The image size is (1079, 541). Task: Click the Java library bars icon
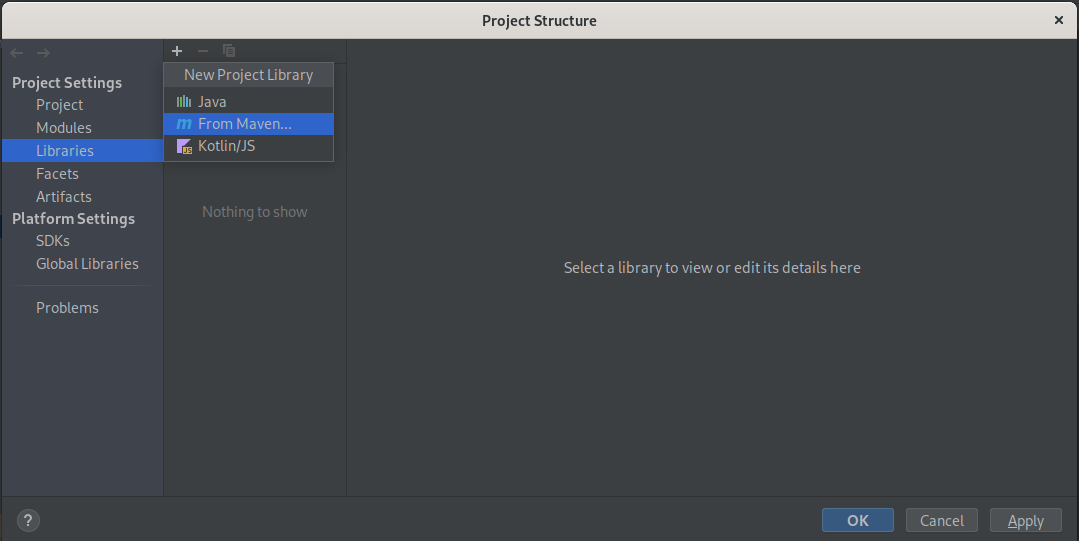pyautogui.click(x=184, y=102)
